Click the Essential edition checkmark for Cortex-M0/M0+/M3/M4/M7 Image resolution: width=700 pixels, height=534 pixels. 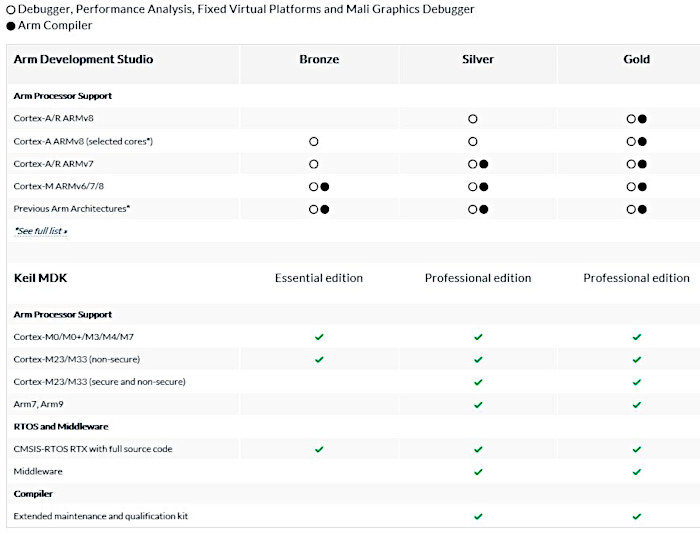tap(319, 337)
